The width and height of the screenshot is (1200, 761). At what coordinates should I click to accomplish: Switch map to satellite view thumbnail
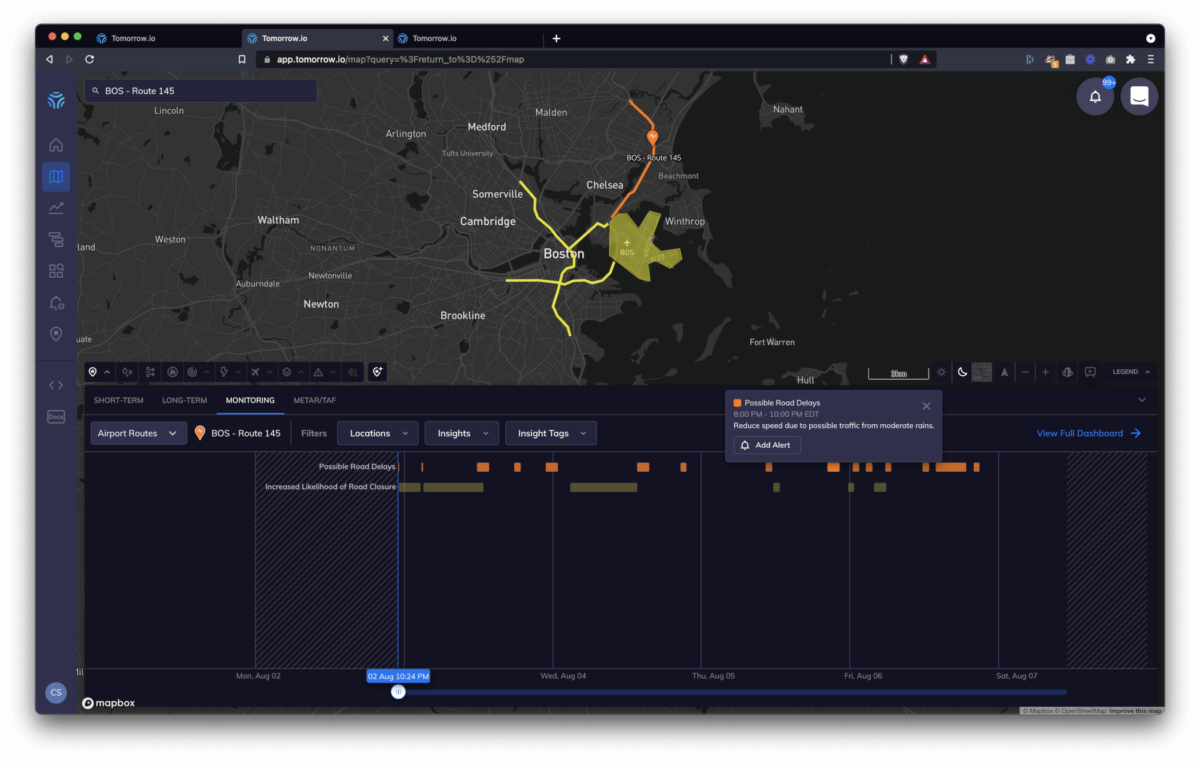pos(982,371)
